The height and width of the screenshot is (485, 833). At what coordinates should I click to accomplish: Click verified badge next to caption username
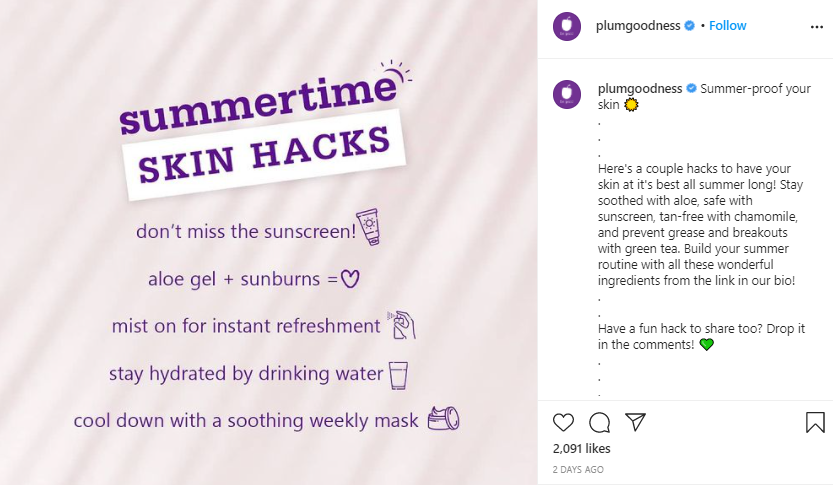click(x=689, y=89)
